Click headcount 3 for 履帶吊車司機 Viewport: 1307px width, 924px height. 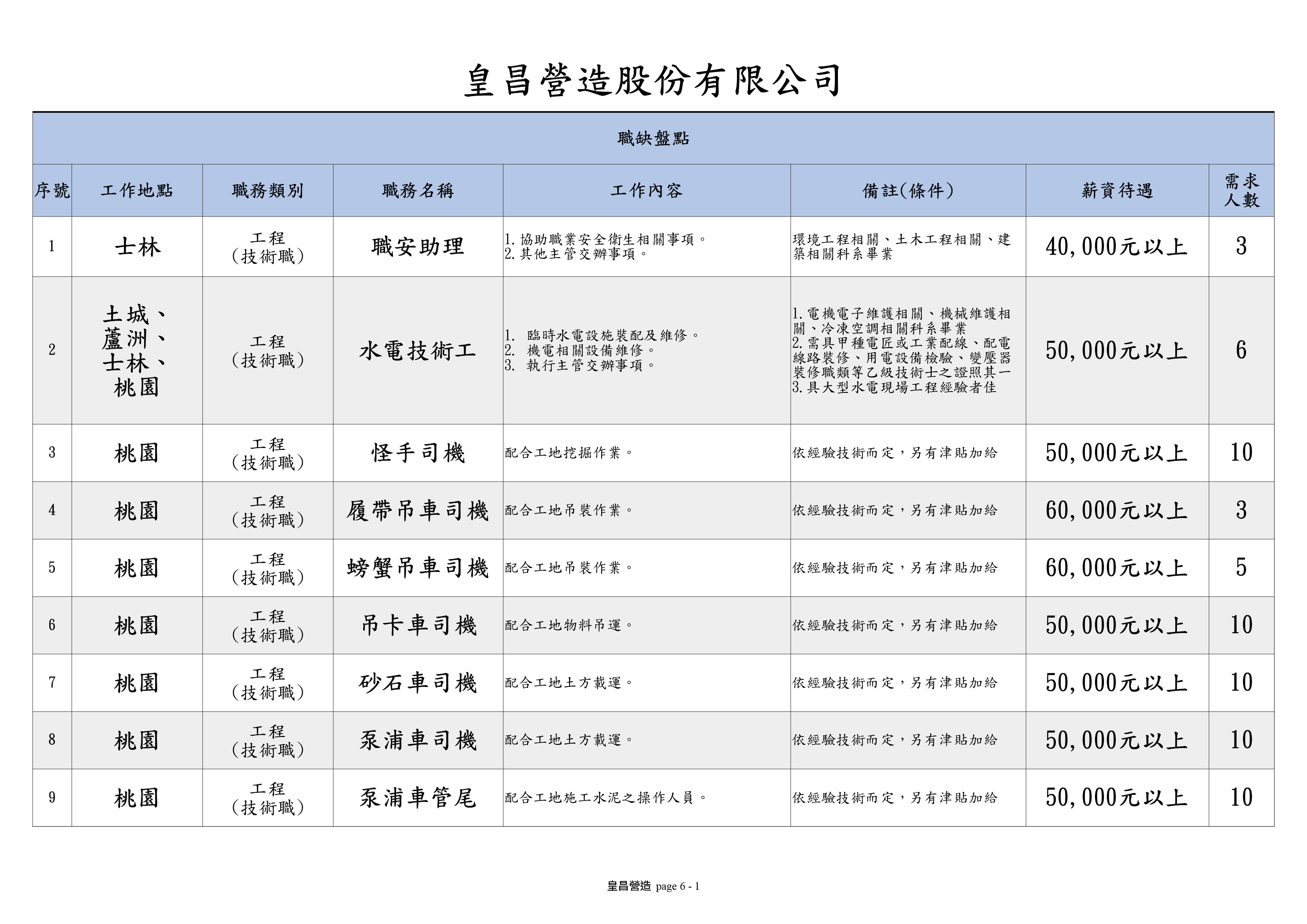point(1241,511)
